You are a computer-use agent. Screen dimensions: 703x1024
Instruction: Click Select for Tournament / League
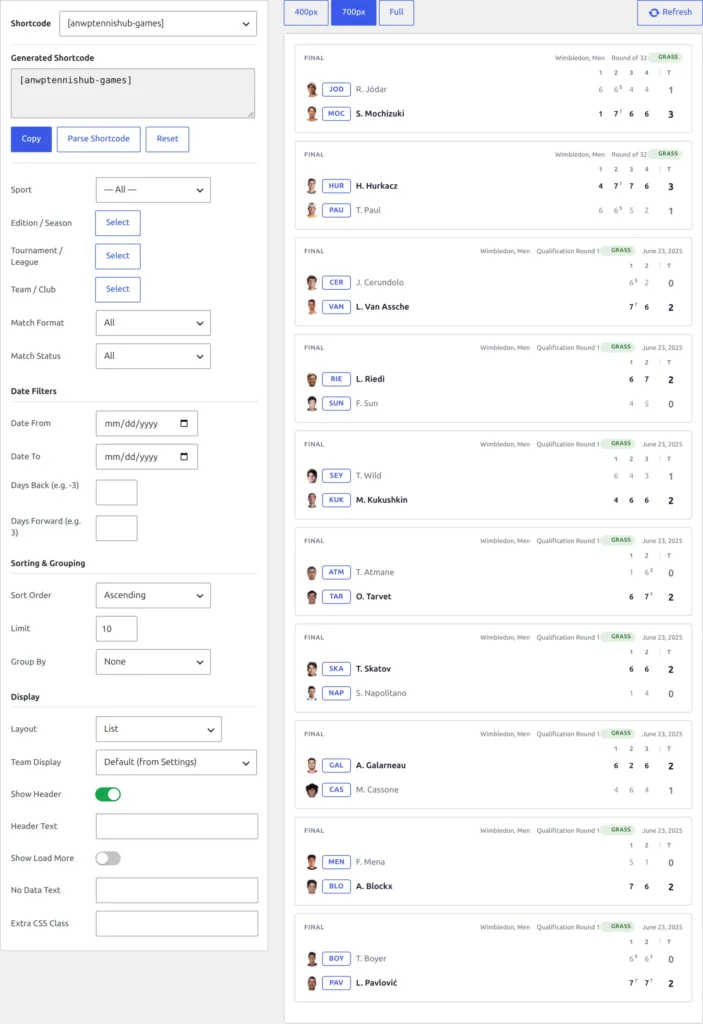(x=118, y=256)
